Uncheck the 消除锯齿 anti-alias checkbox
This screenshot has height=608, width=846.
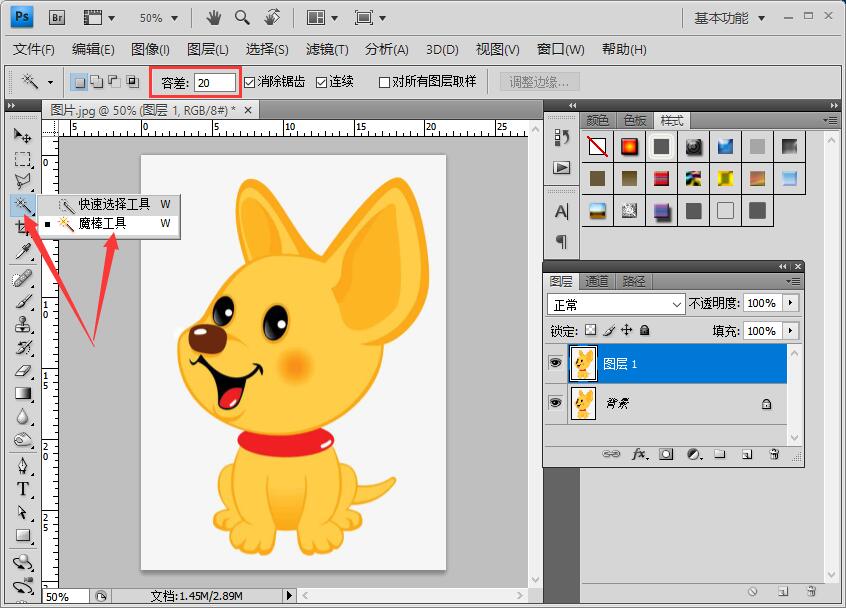tap(249, 83)
